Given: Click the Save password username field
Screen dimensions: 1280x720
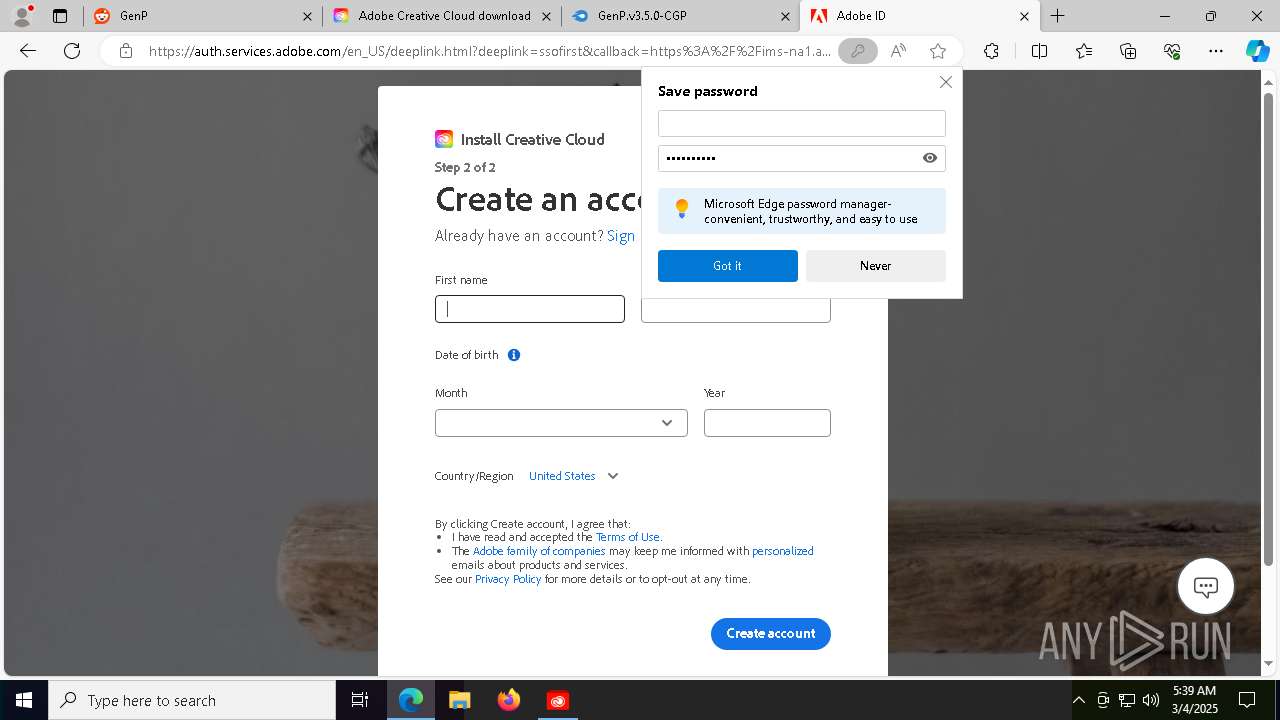Looking at the screenshot, I should (802, 123).
